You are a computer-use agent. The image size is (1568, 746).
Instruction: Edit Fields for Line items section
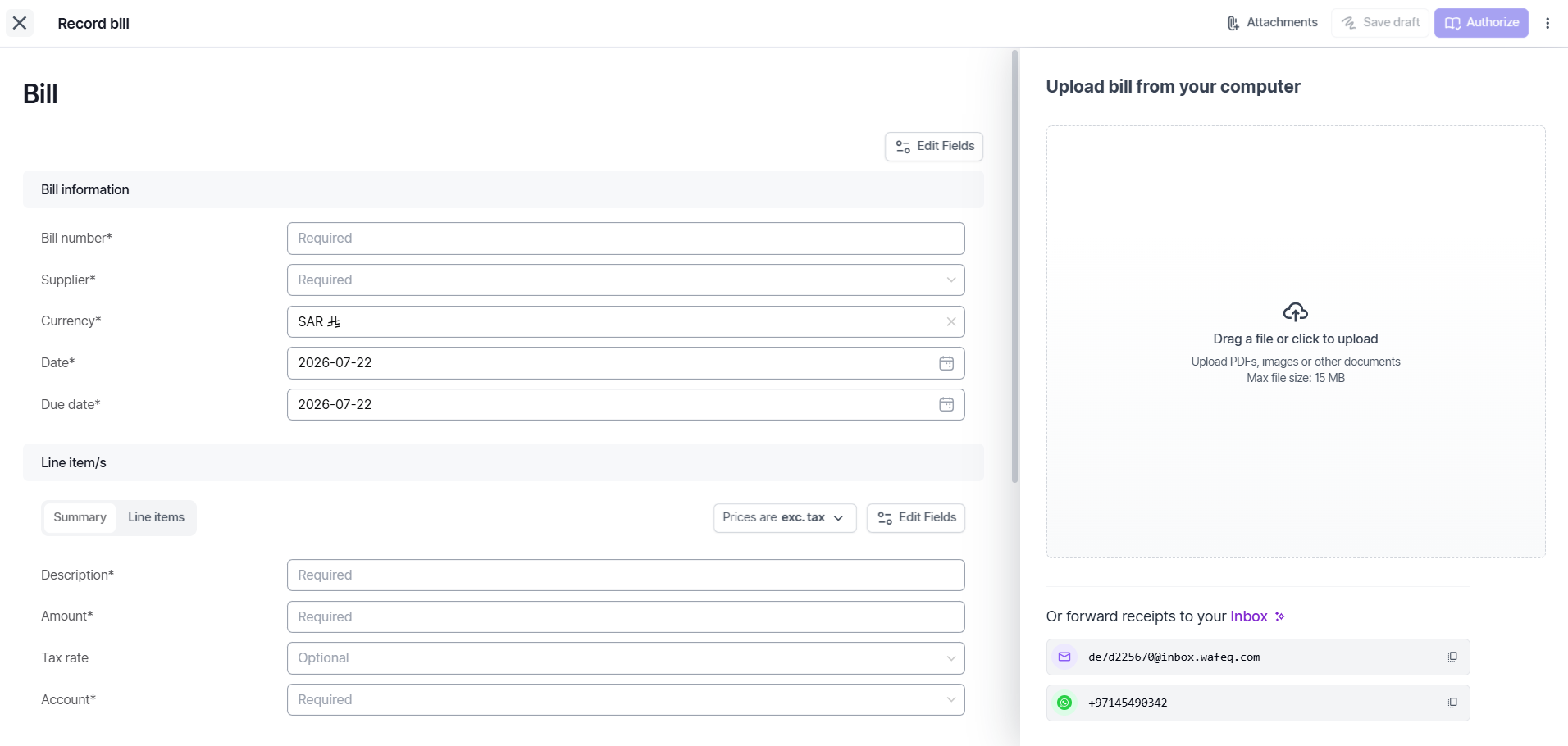[916, 518]
